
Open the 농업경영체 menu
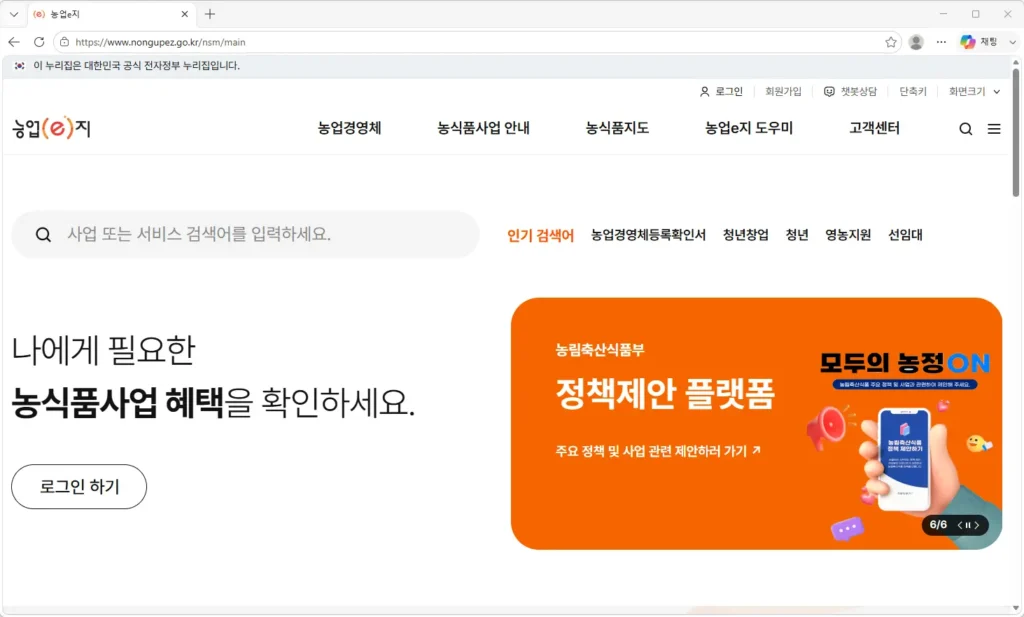click(349, 128)
